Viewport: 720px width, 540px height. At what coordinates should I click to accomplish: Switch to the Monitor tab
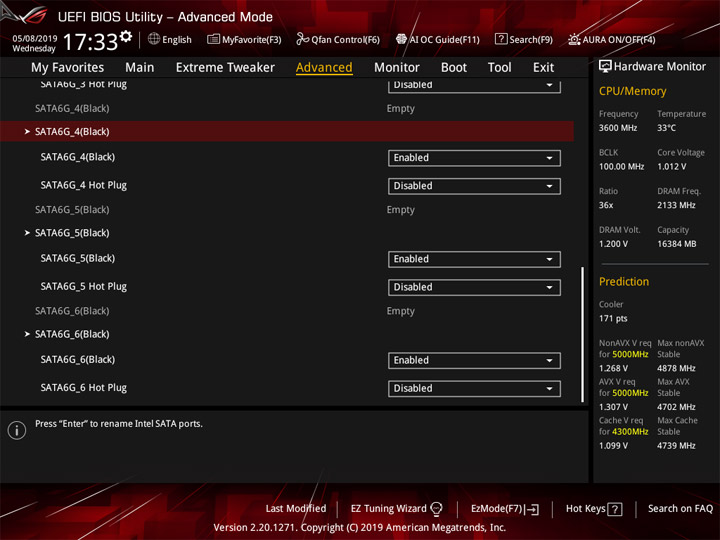[397, 68]
